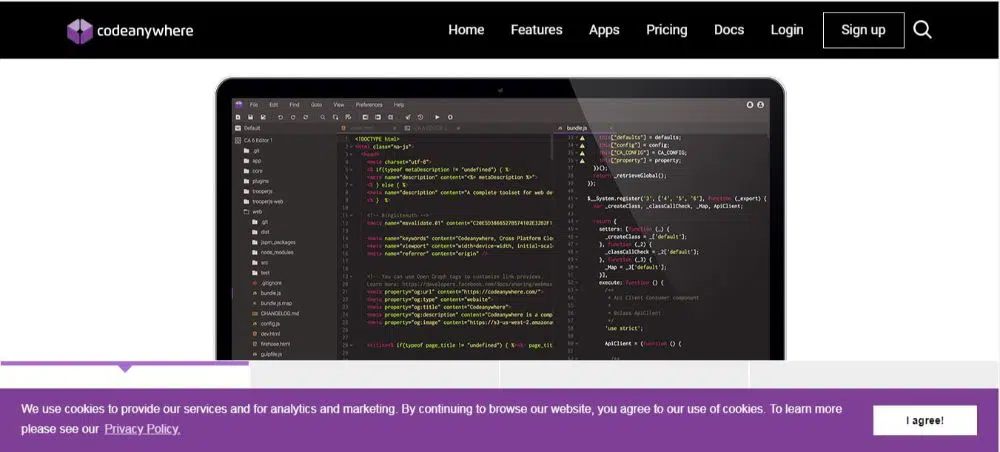This screenshot has height=452, width=1000.
Task: Open the File menu in the editor
Action: 254,104
